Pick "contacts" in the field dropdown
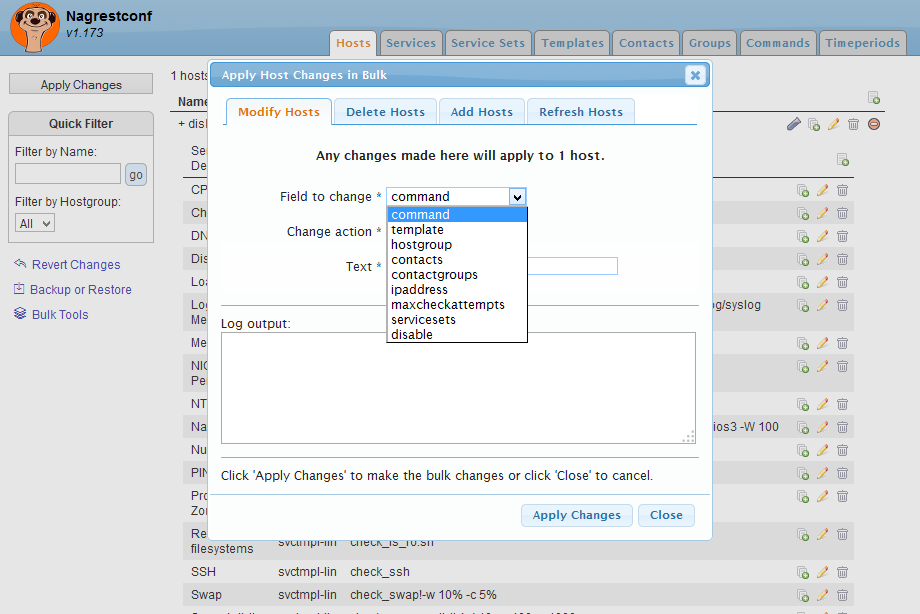Screen dimensions: 920x614 coord(456,259)
